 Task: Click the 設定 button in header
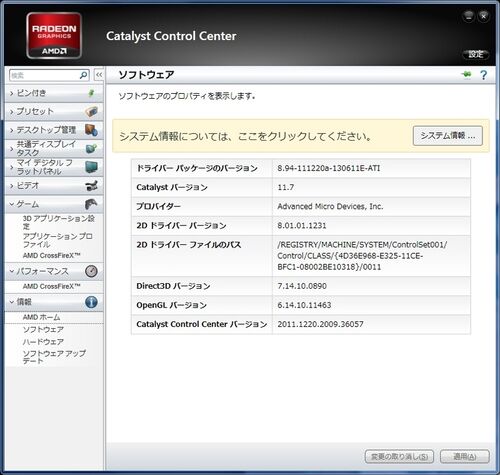[476, 54]
